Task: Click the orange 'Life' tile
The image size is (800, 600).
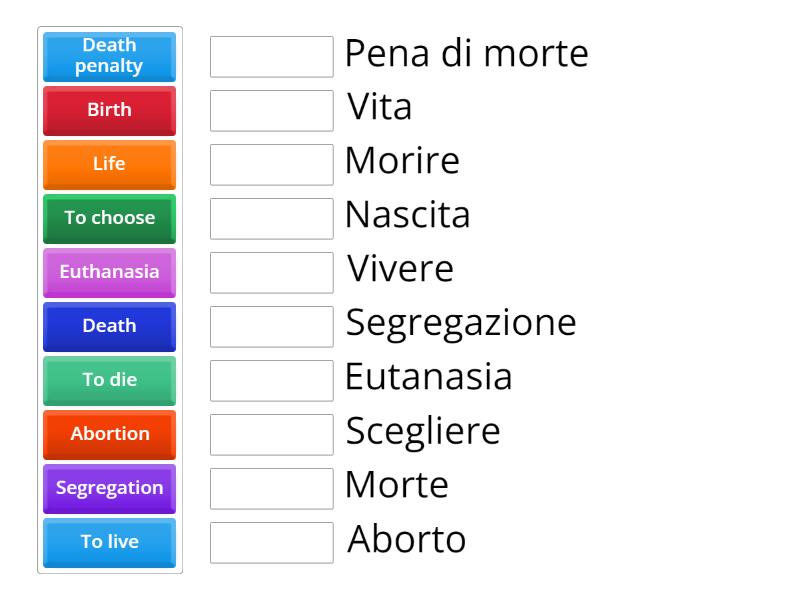Action: (108, 164)
